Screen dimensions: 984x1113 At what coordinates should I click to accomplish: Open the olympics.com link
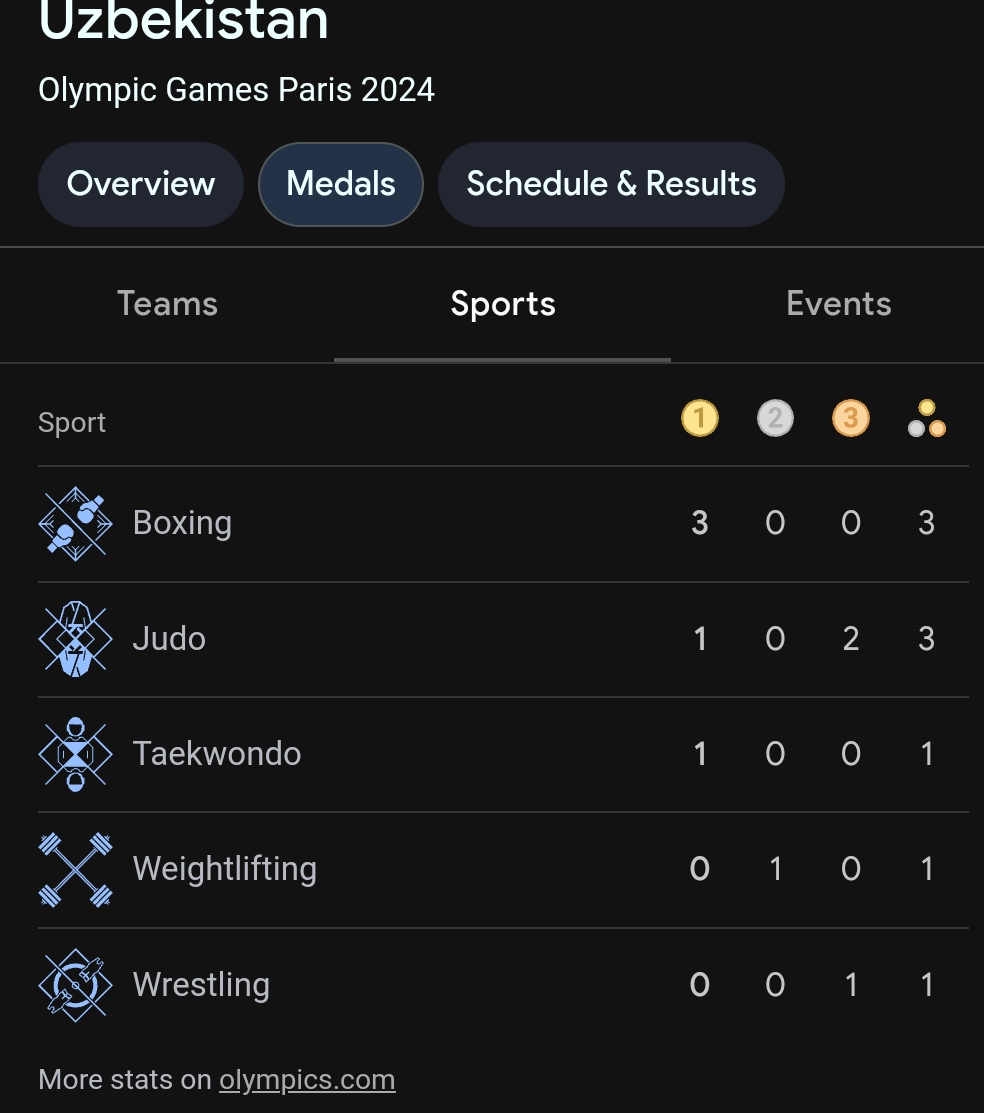click(x=307, y=1080)
